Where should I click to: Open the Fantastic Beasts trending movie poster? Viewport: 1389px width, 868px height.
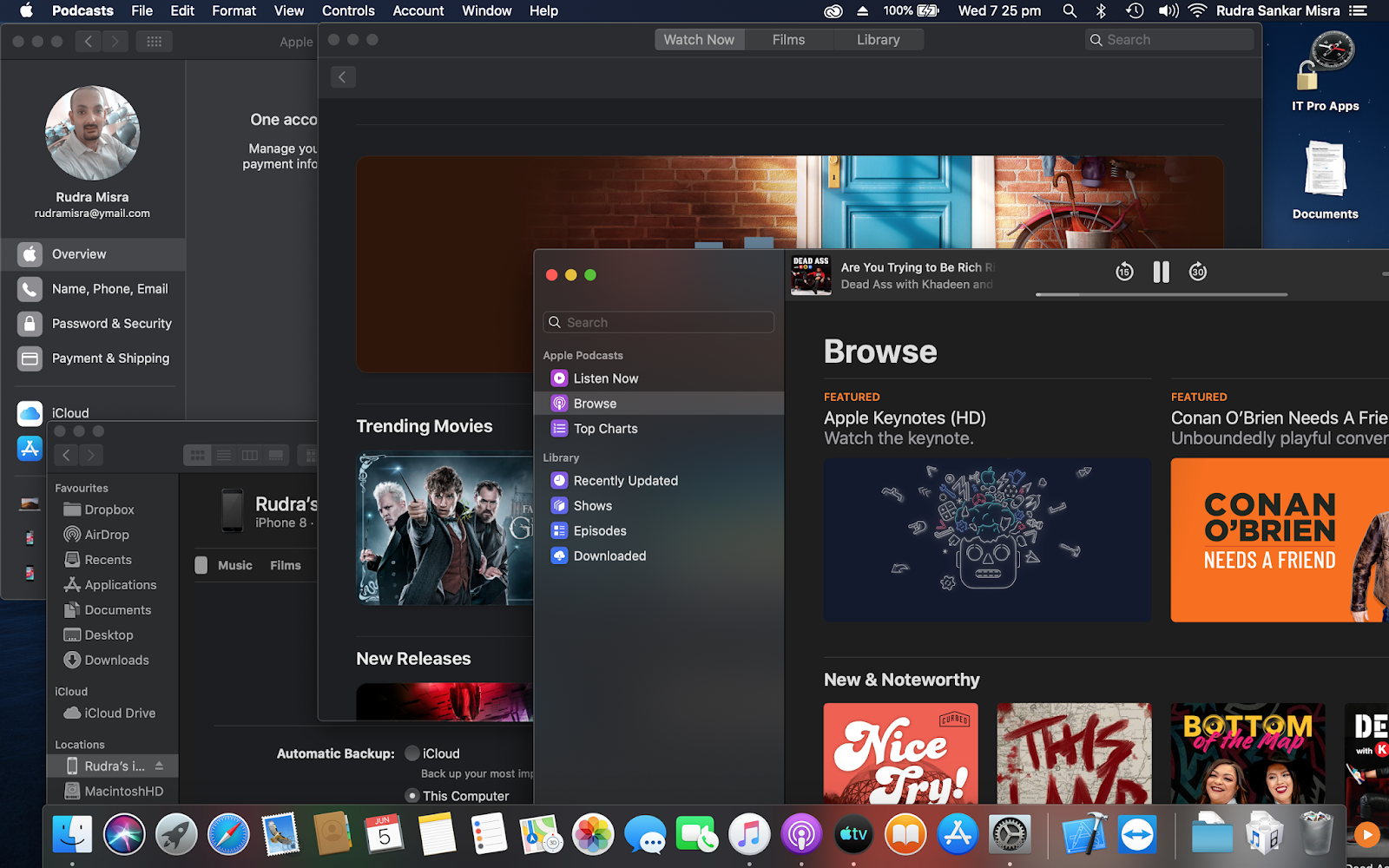(x=445, y=529)
